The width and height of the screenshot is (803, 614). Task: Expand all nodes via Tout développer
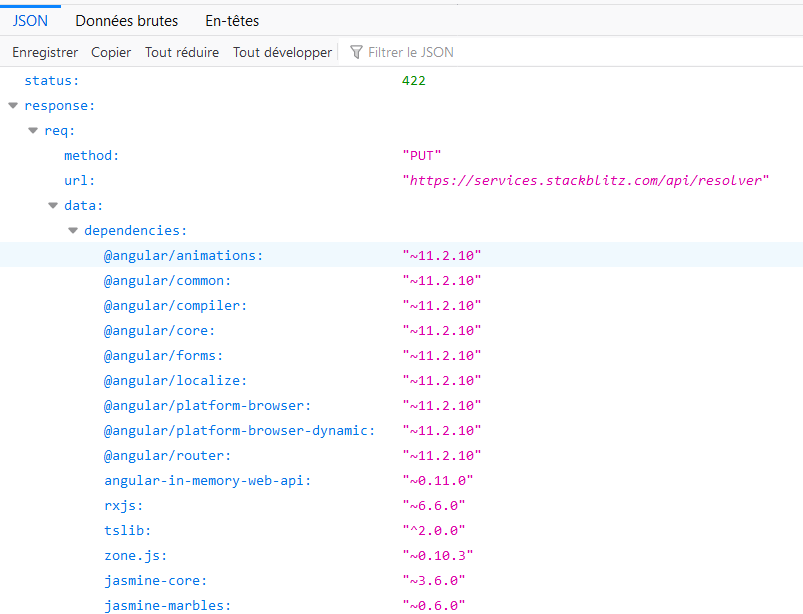pos(282,52)
